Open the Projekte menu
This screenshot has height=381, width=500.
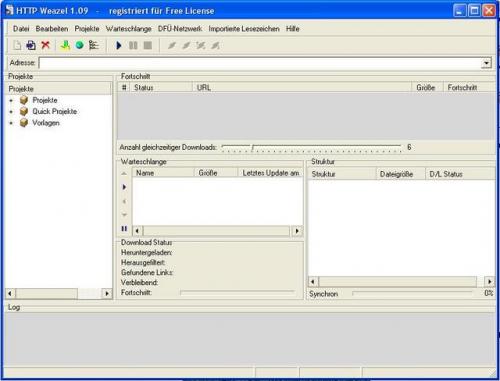87,29
